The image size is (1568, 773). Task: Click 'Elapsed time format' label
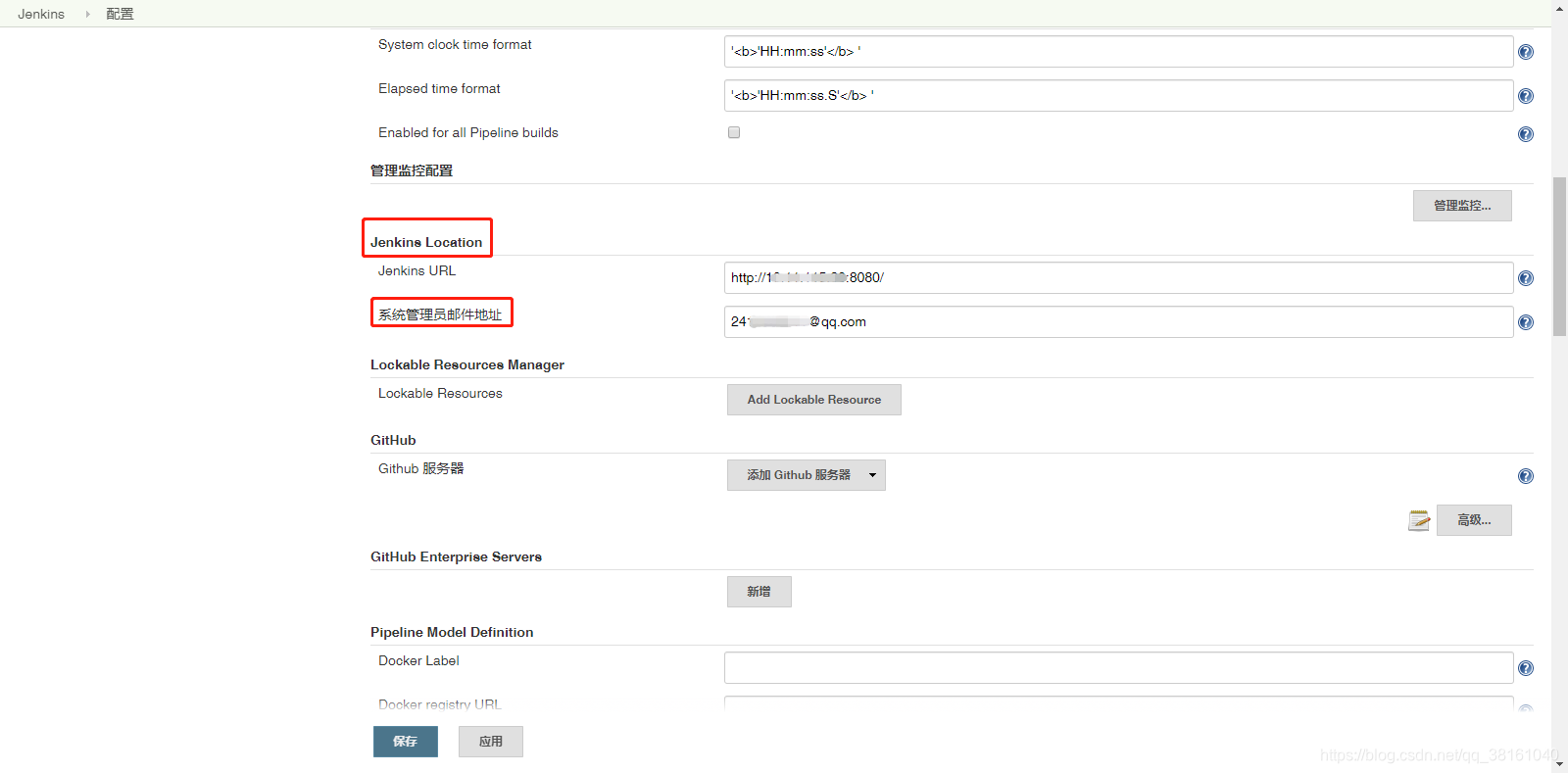(x=439, y=88)
